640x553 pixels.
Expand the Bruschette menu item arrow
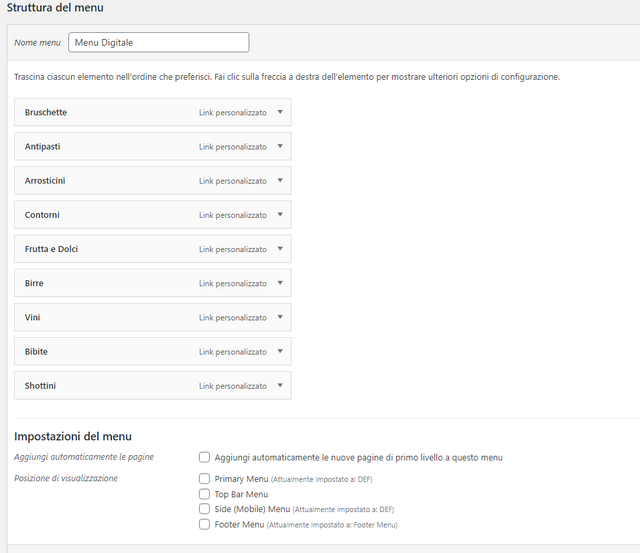[280, 113]
